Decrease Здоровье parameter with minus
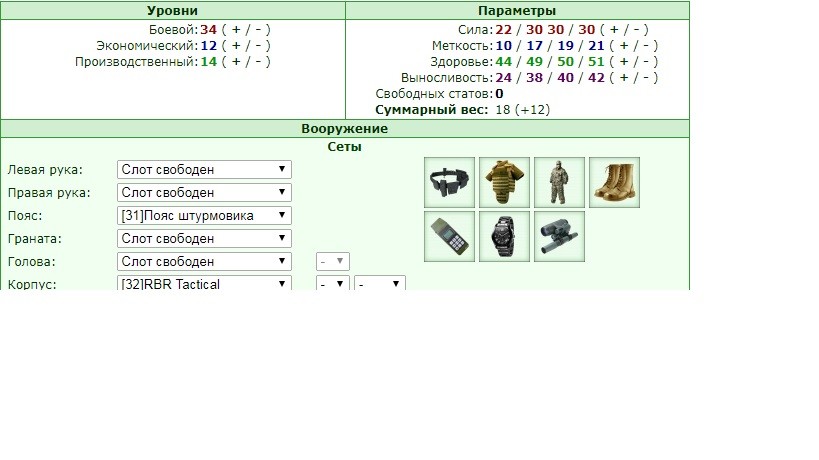819x460 pixels. click(x=647, y=62)
